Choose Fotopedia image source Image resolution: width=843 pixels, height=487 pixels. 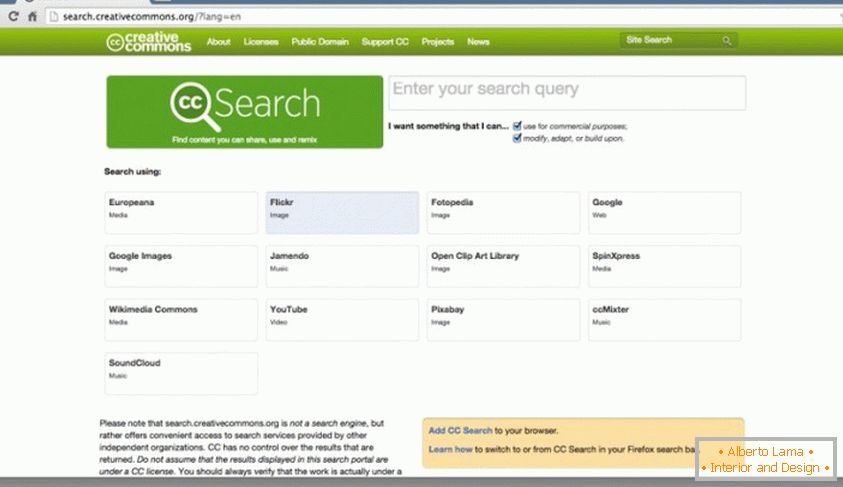(503, 212)
